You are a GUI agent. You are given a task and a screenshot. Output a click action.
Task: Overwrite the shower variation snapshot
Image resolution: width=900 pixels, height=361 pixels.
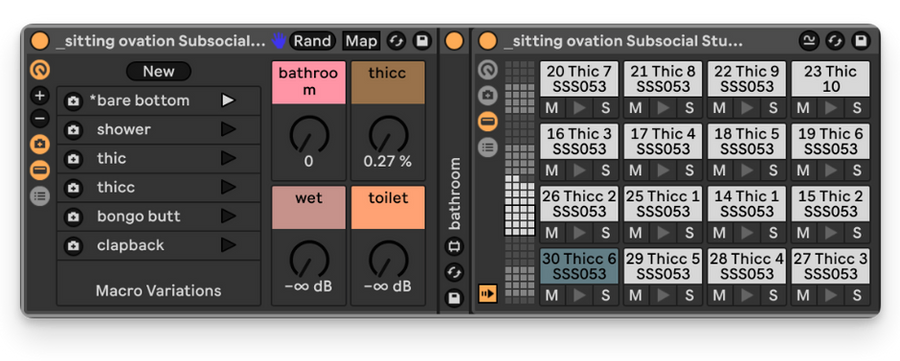coord(73,130)
